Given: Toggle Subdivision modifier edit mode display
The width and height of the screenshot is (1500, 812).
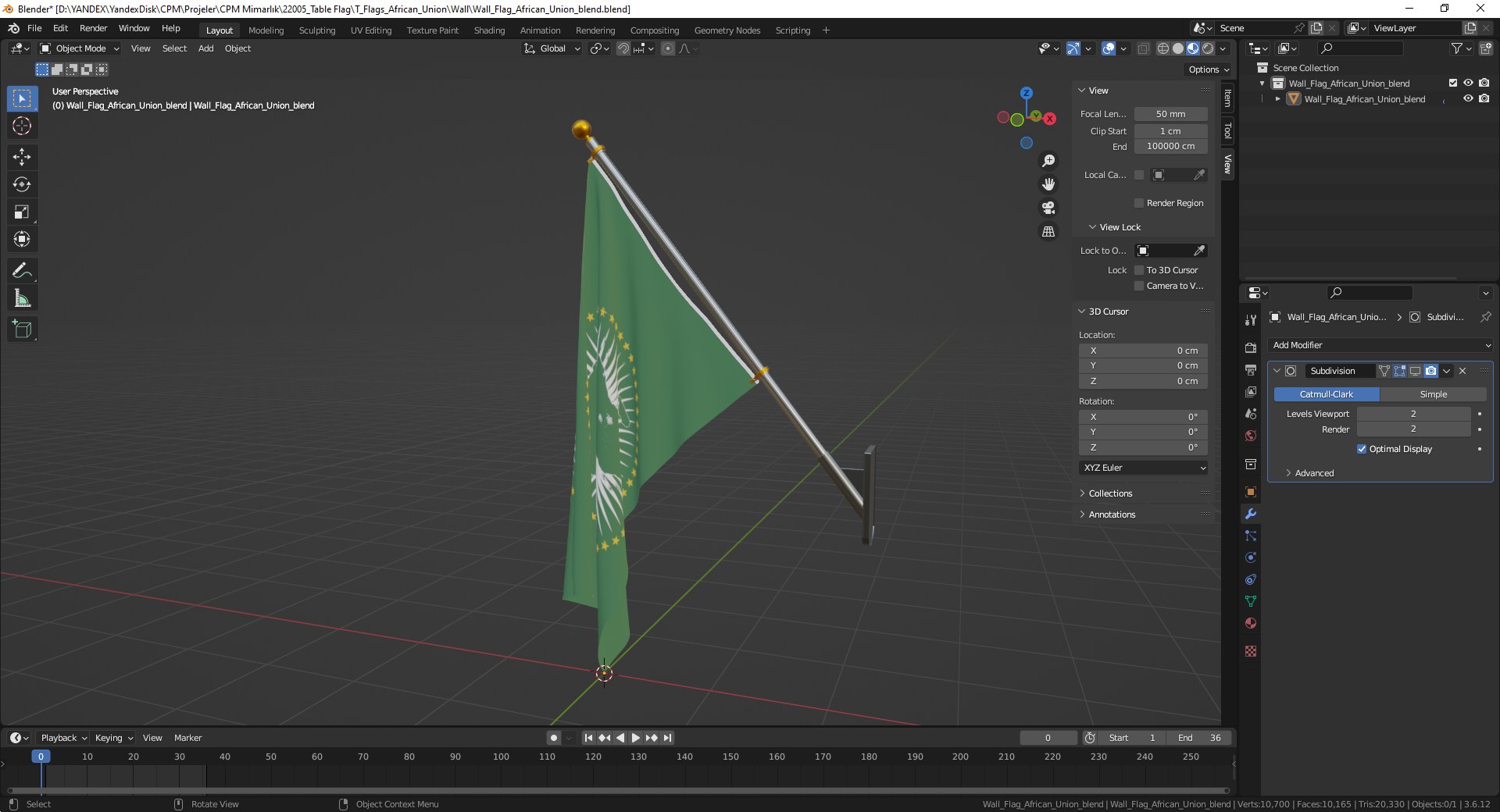Looking at the screenshot, I should [x=1399, y=371].
